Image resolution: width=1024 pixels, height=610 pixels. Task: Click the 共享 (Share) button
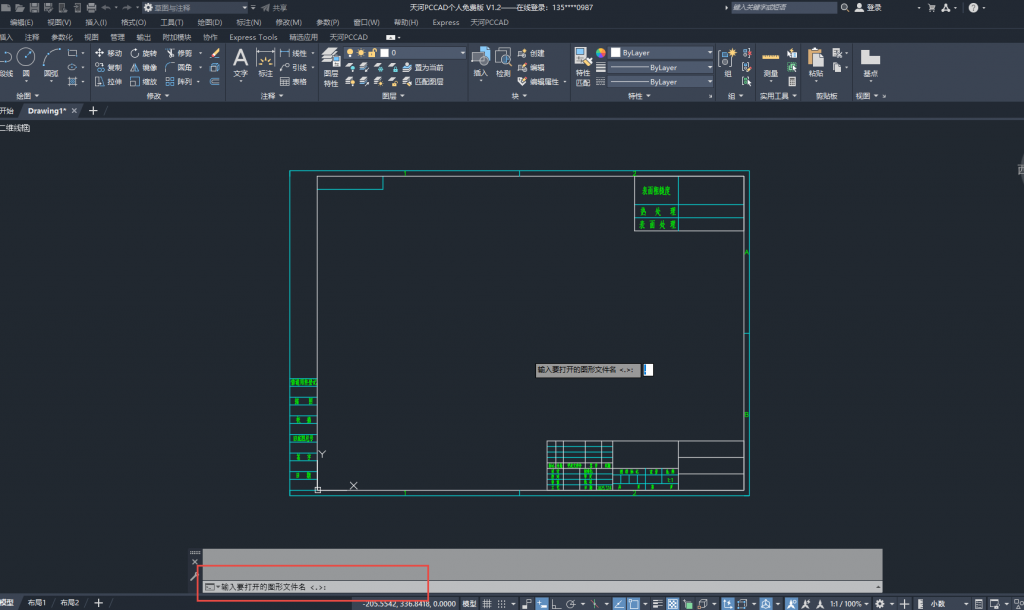(274, 8)
